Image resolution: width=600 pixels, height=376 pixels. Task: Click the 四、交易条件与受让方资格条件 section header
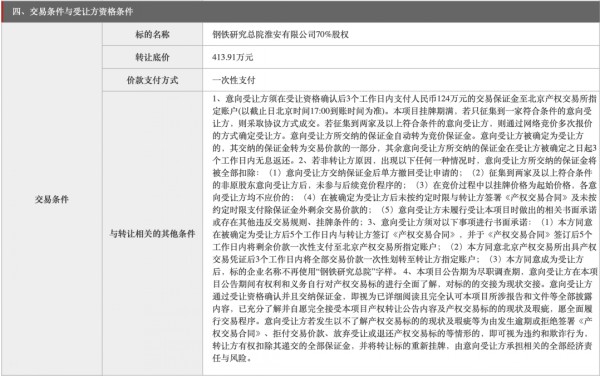coord(73,11)
